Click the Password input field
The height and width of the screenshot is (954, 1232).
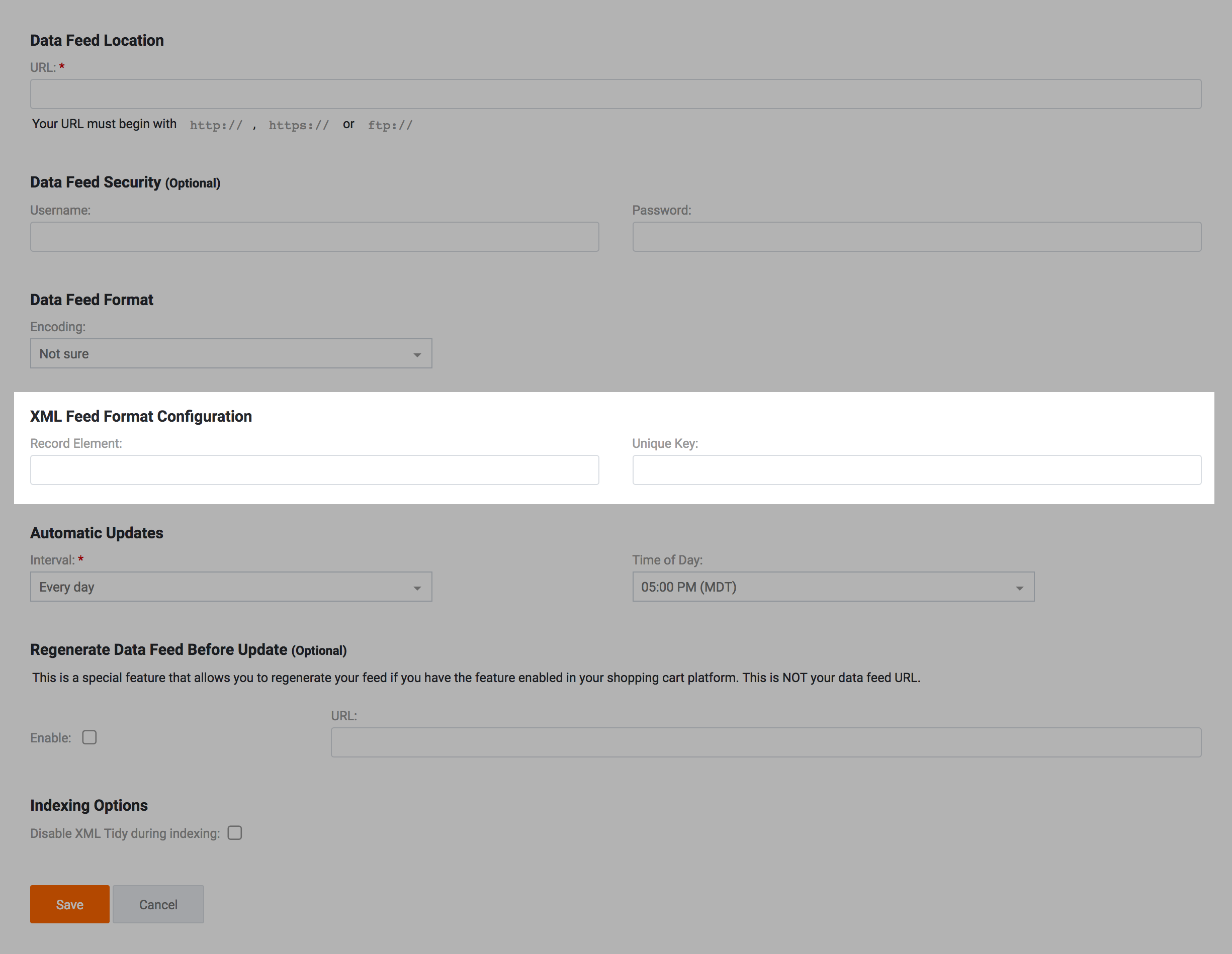[916, 236]
